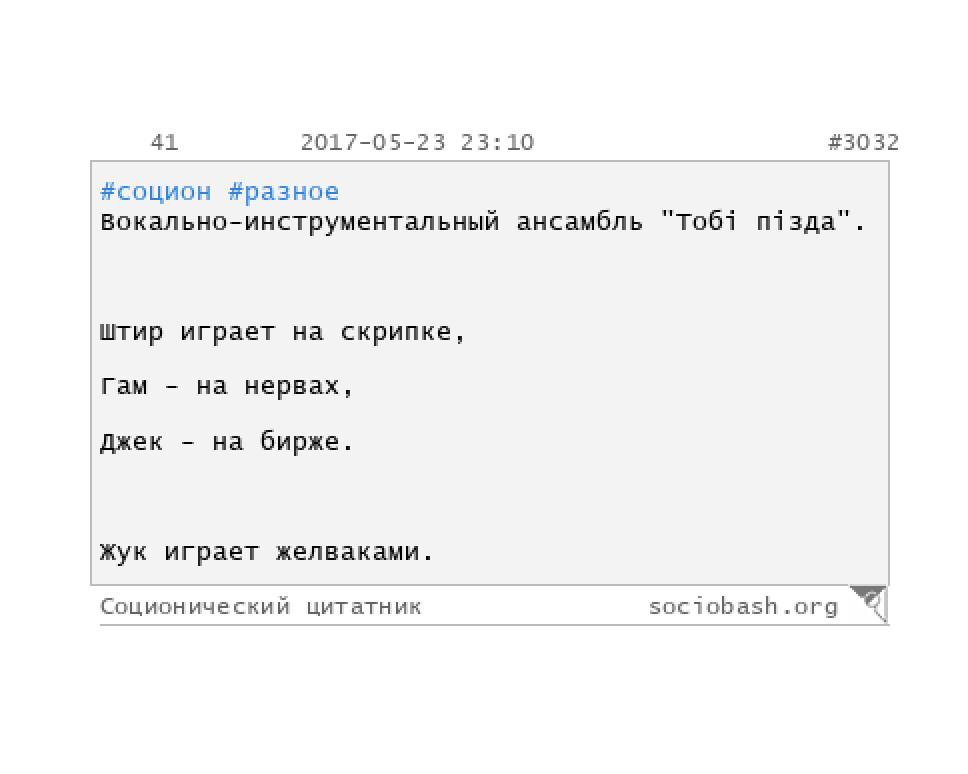Click the time 23:10
This screenshot has width=968, height=774.
(x=497, y=143)
